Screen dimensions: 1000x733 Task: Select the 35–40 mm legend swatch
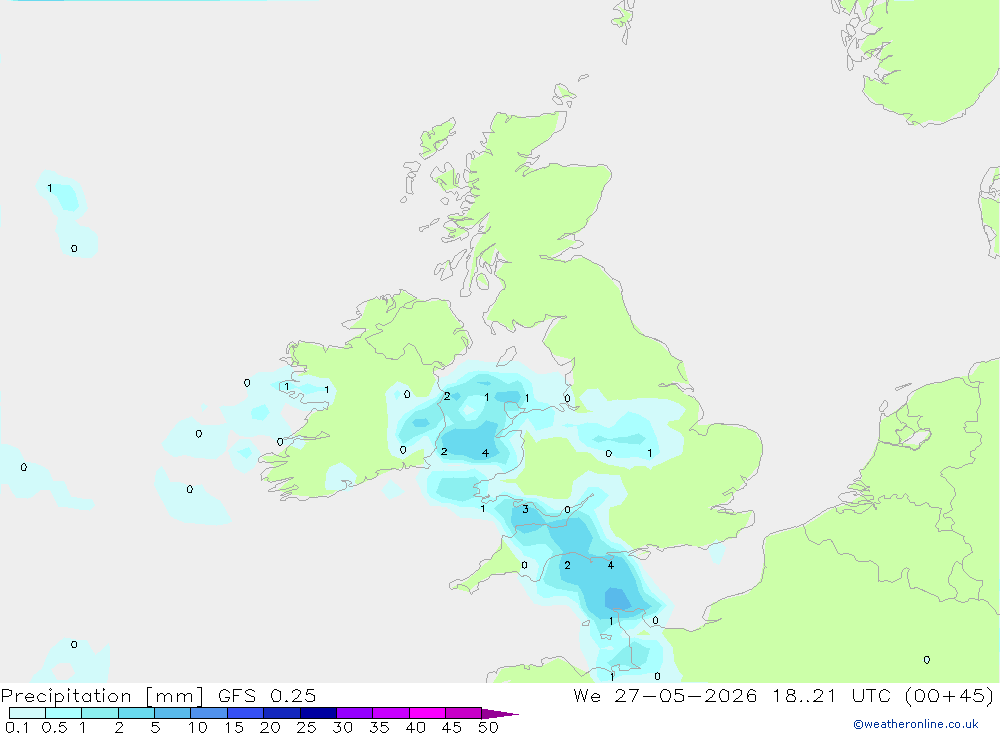(x=391, y=713)
